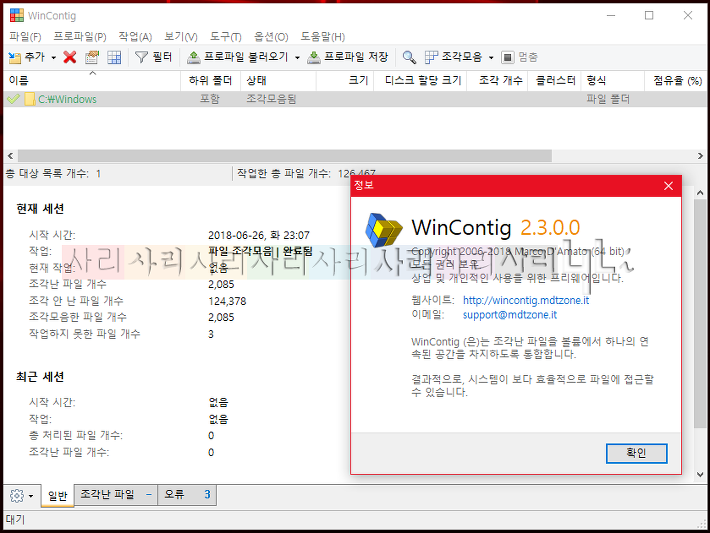Click 프로파일 저장 (Save profile) button

(x=347, y=57)
